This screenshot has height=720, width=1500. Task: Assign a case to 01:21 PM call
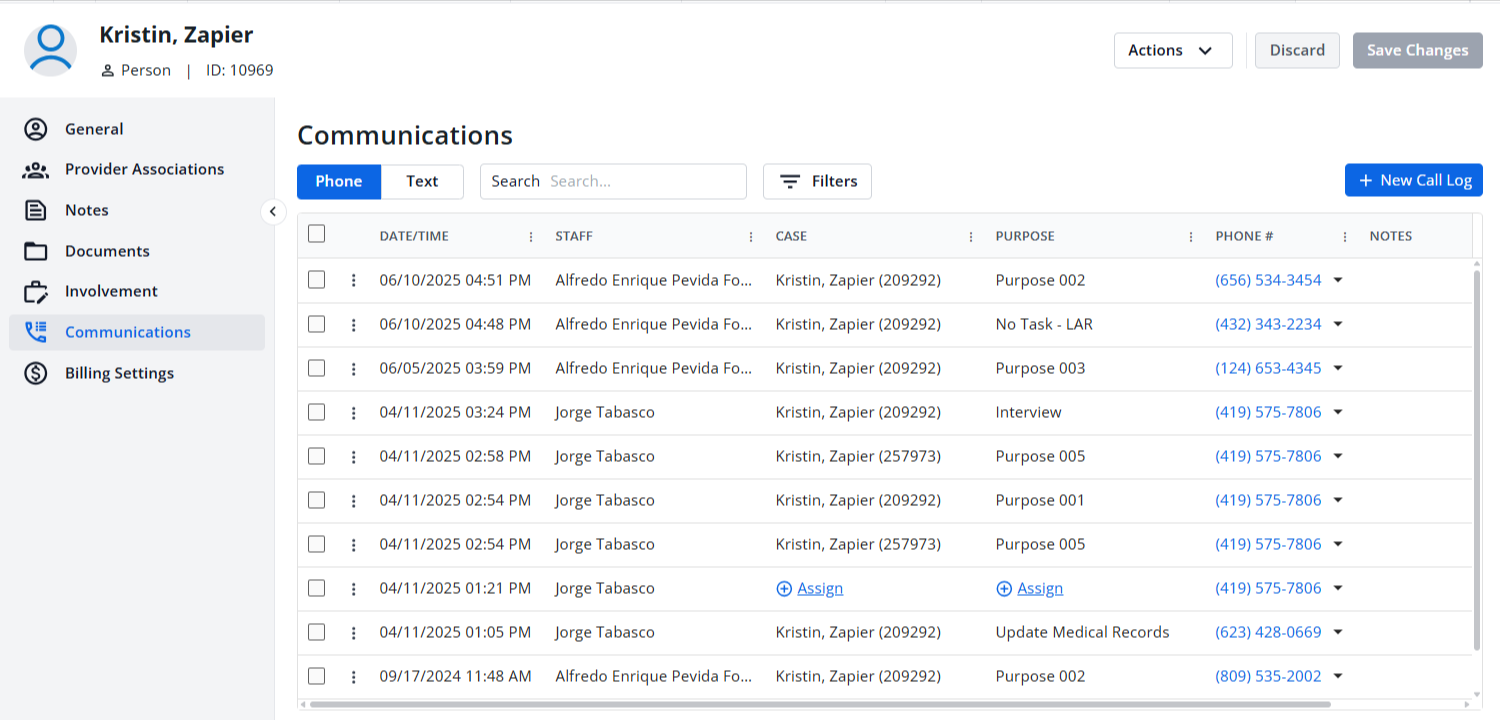(x=810, y=588)
